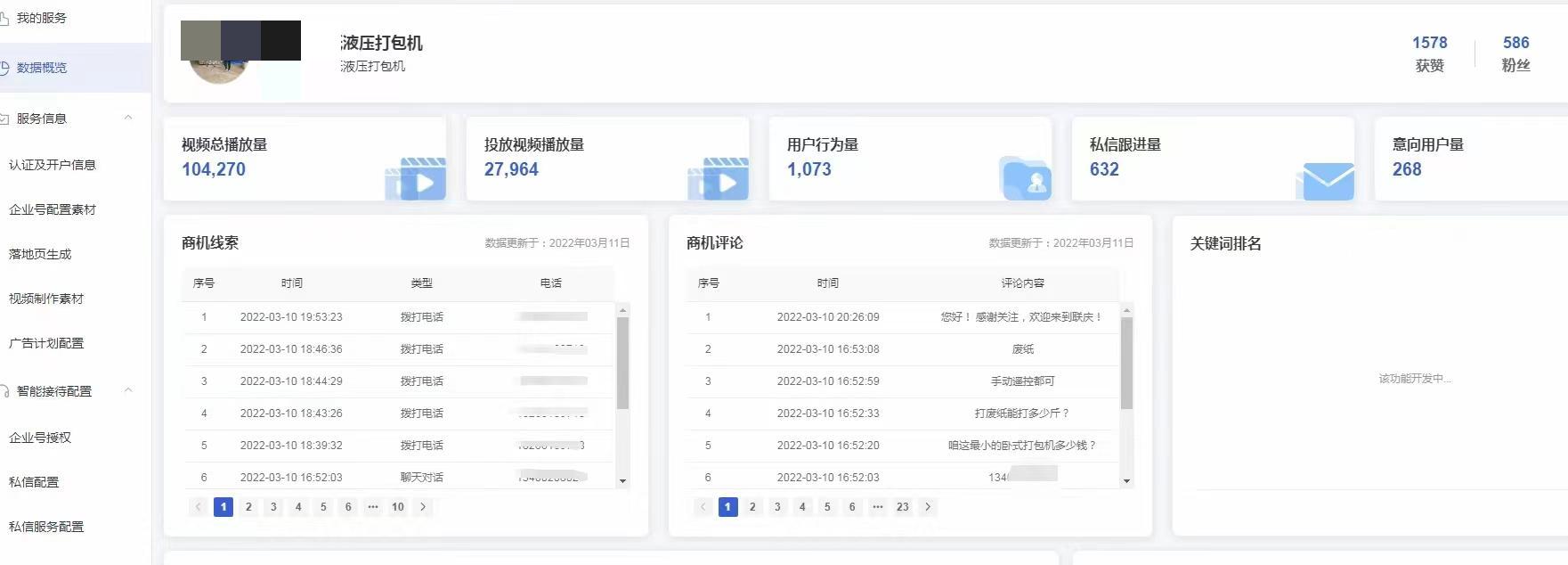Open 落地页生成 menu item
Screen dimensions: 1568x565
click(40, 254)
